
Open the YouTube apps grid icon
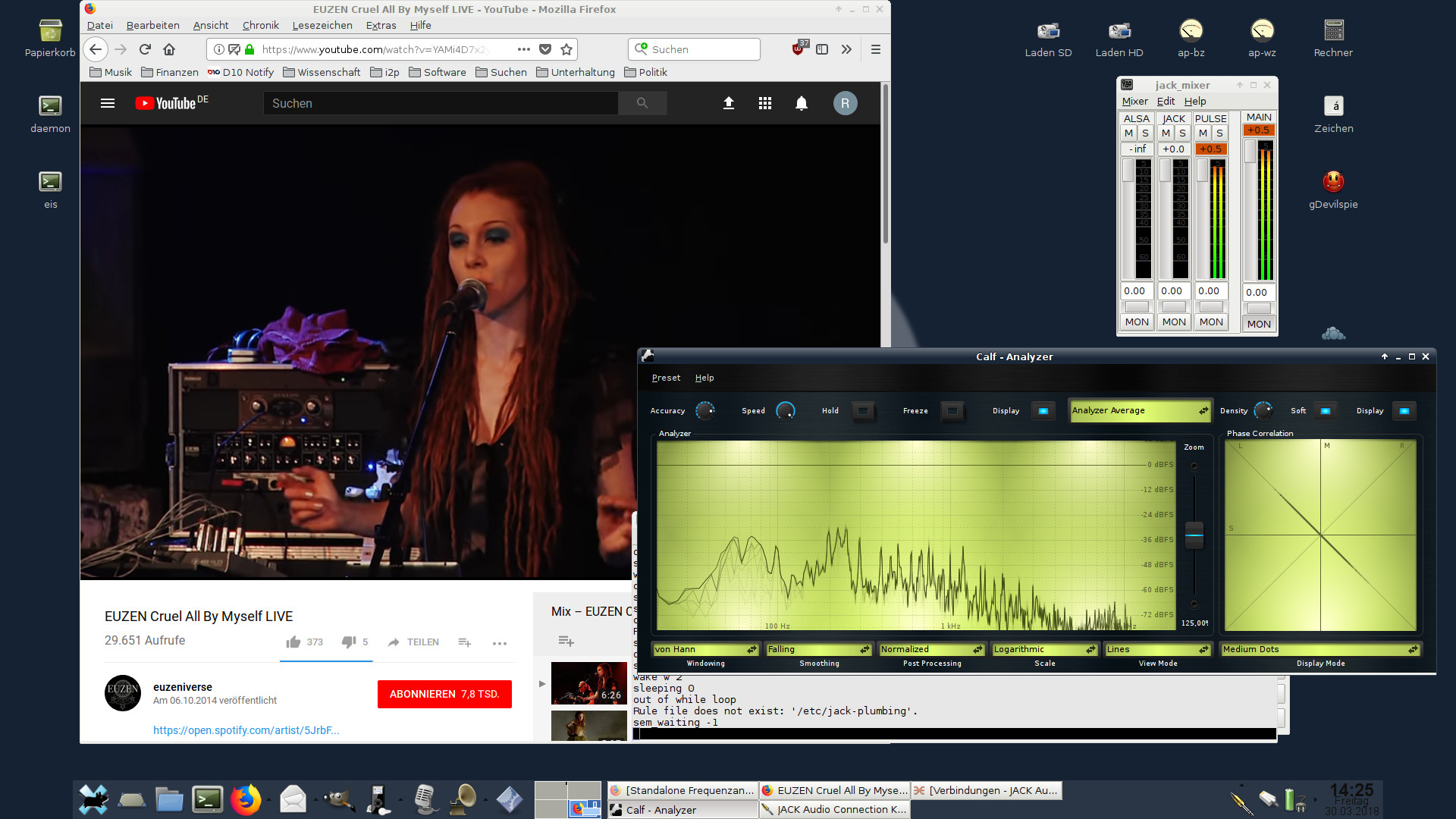coord(765,103)
